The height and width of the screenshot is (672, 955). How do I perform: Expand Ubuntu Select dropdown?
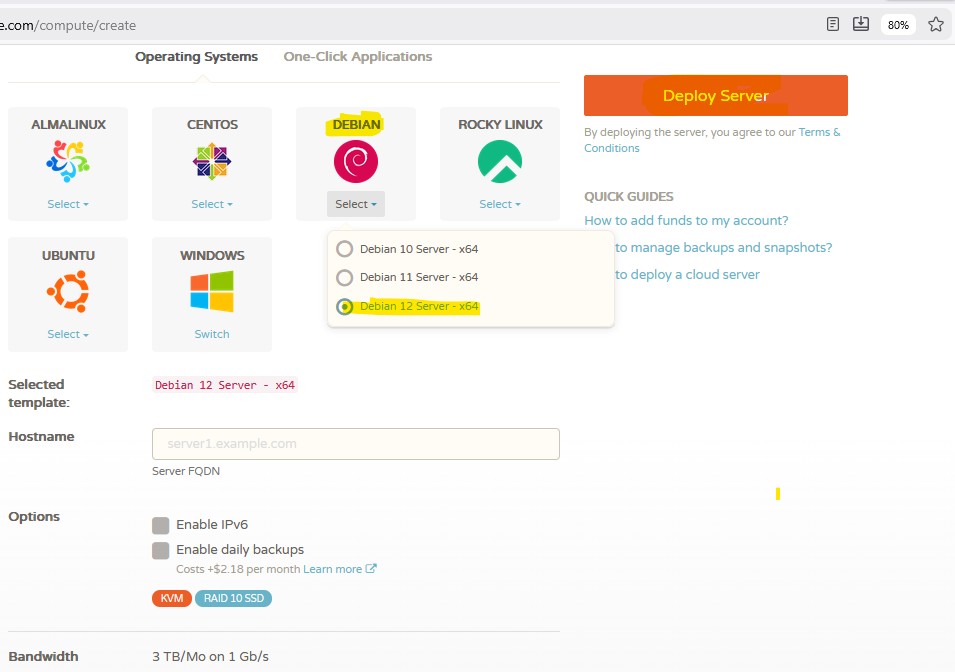[x=68, y=334]
